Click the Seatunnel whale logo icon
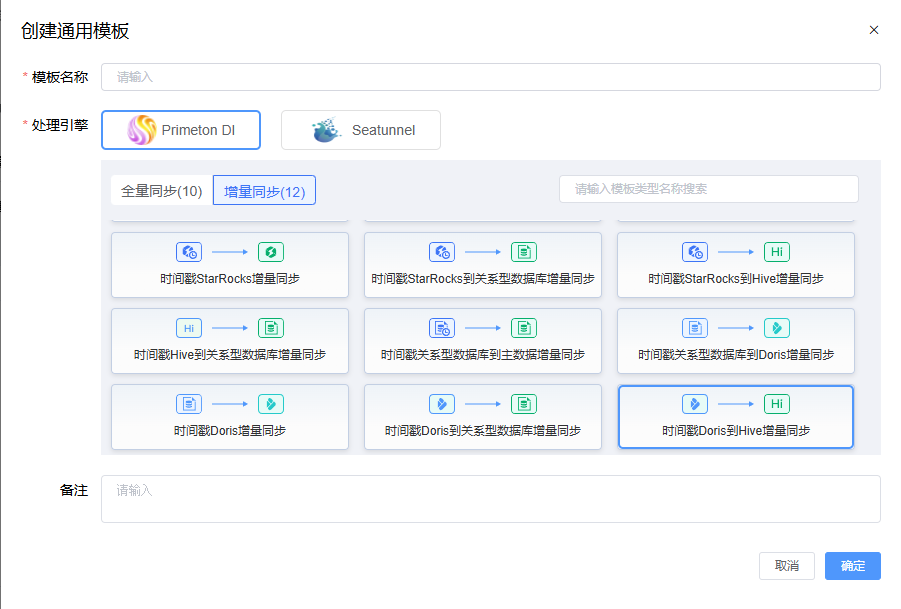901x609 pixels. pyautogui.click(x=326, y=130)
